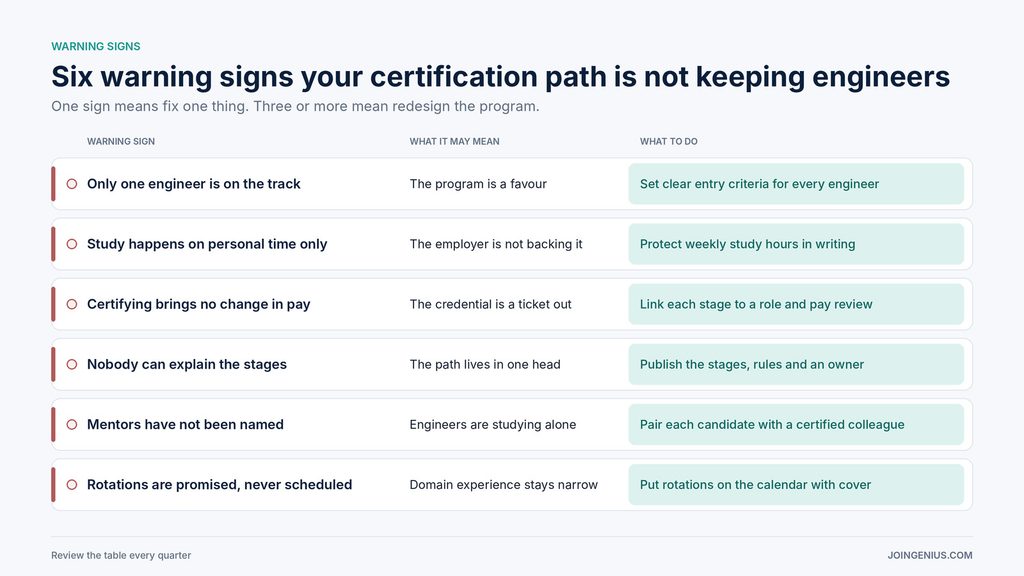Select "The program is a favour" cell
This screenshot has height=576, width=1024.
pos(478,184)
